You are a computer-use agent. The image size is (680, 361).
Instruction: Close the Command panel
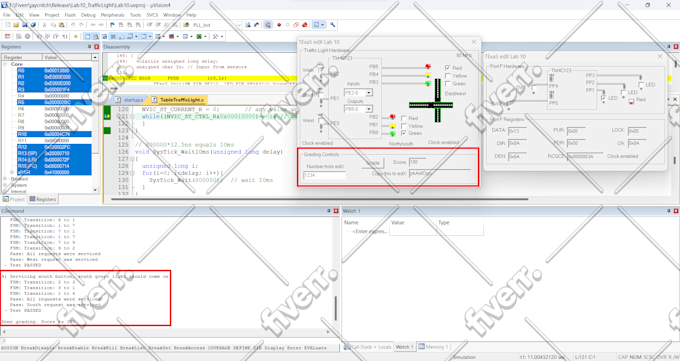[x=336, y=211]
